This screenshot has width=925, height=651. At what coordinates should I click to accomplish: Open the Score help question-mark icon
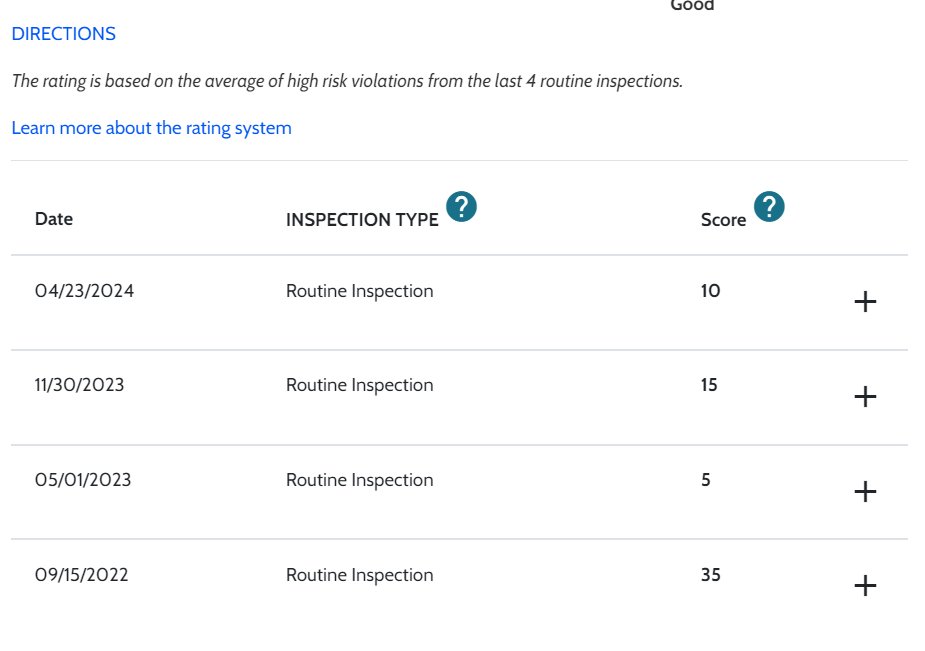[x=769, y=206]
